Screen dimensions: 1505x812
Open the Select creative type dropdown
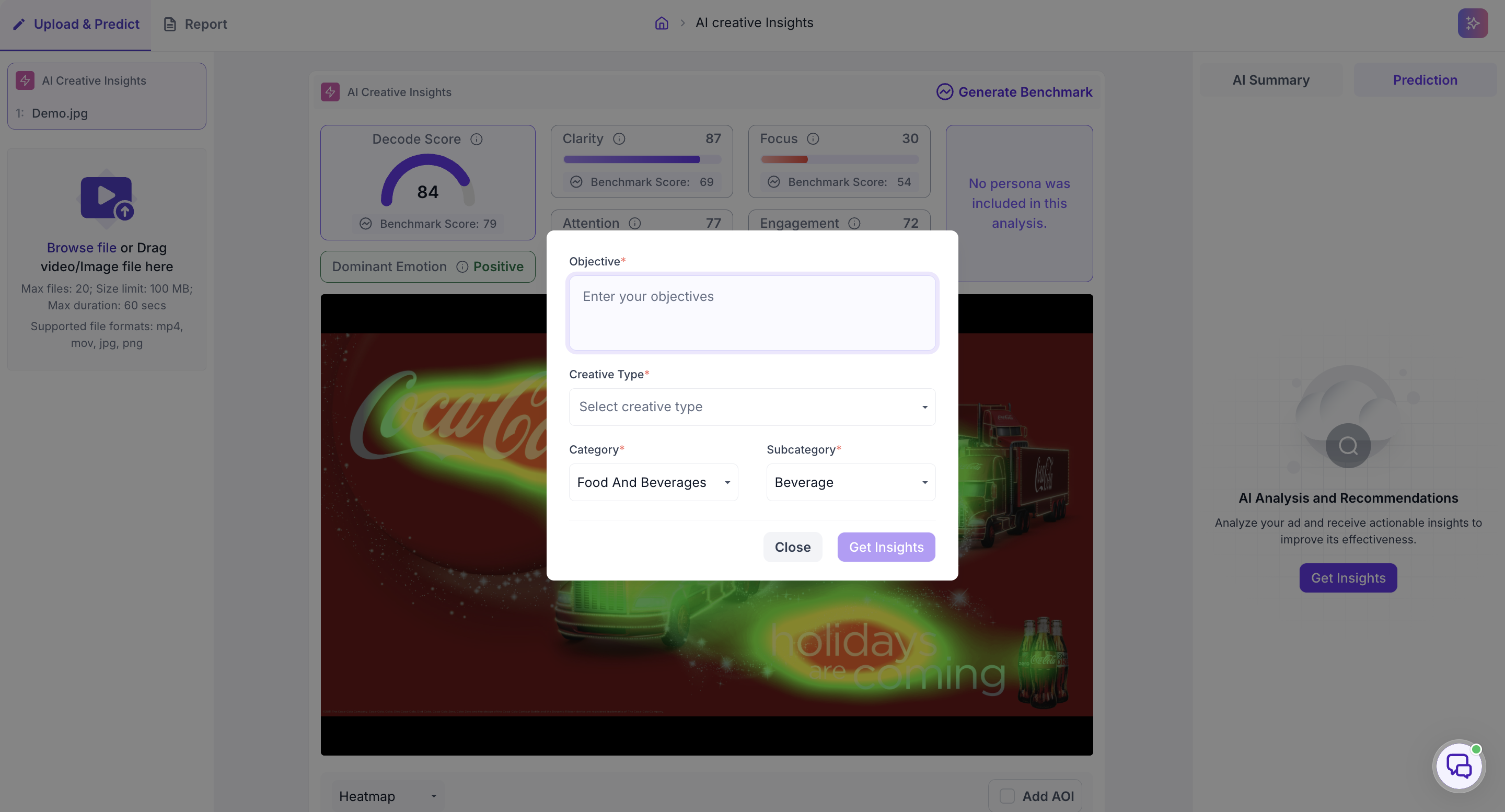[752, 407]
